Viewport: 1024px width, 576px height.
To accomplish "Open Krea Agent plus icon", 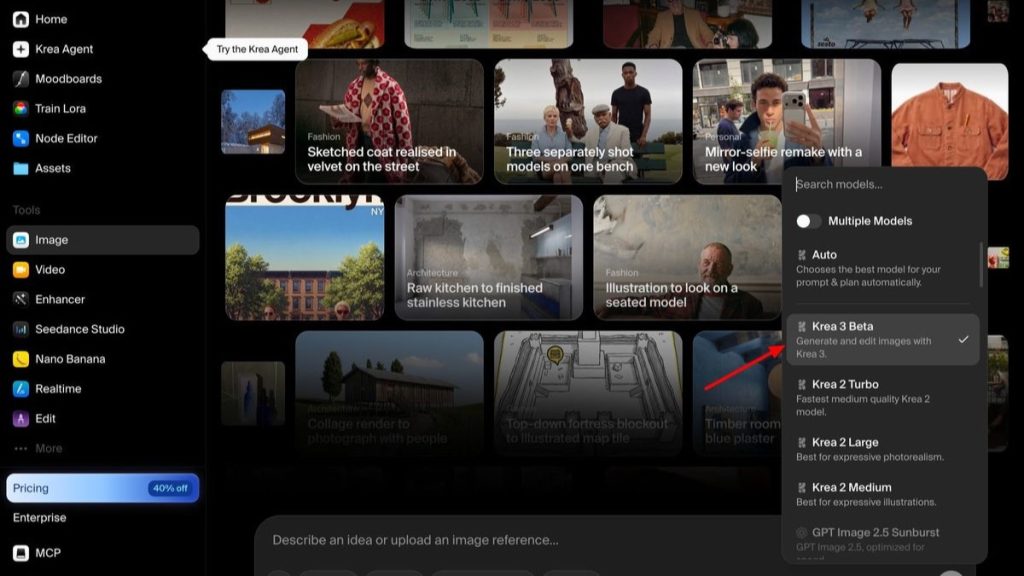I will click(20, 49).
